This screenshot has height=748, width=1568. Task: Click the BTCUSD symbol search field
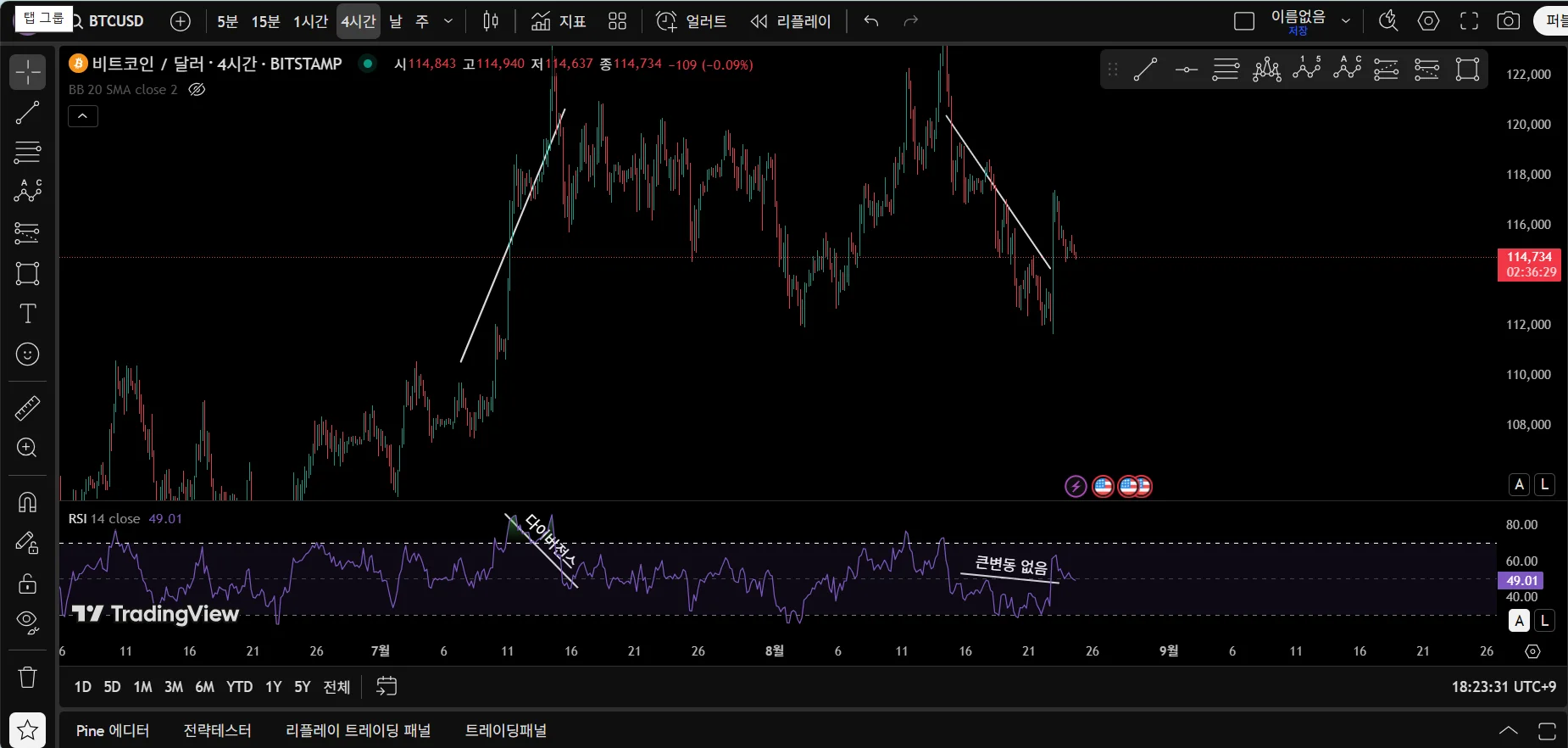tap(115, 21)
